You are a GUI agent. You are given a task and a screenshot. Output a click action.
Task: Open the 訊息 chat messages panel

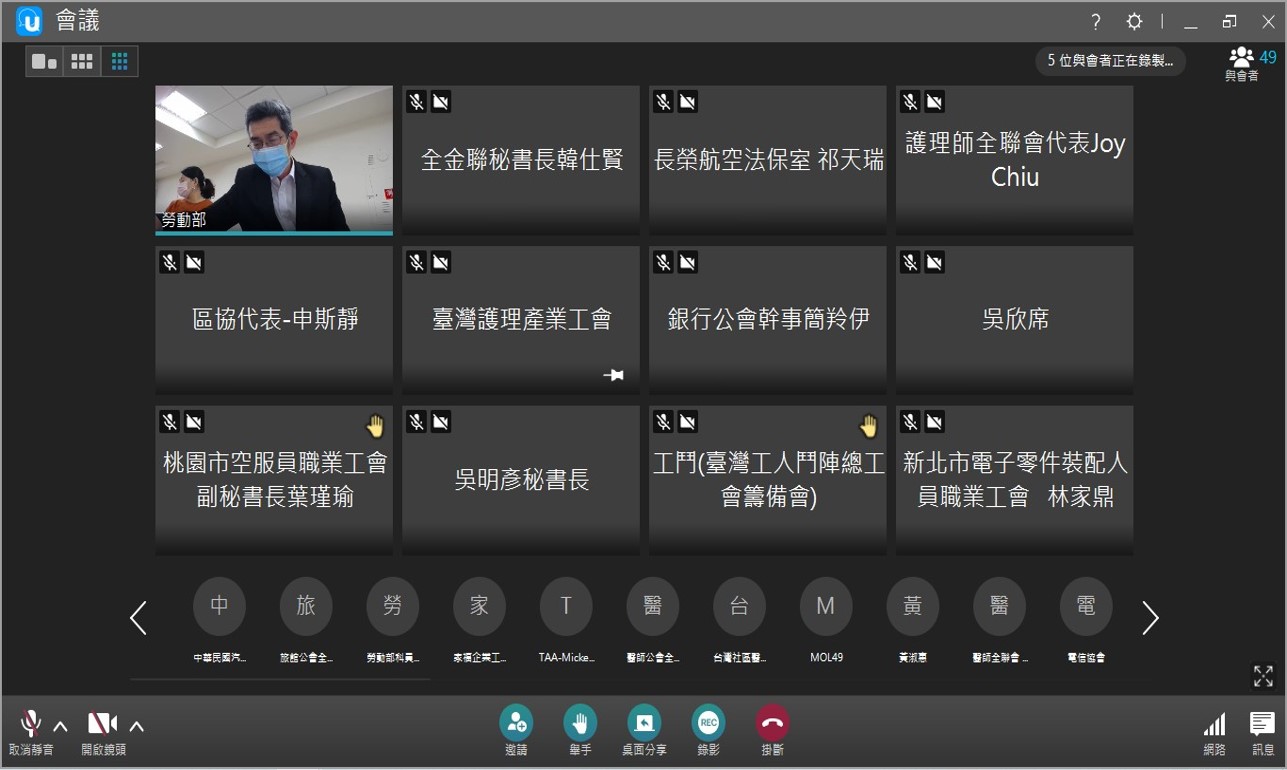1262,725
